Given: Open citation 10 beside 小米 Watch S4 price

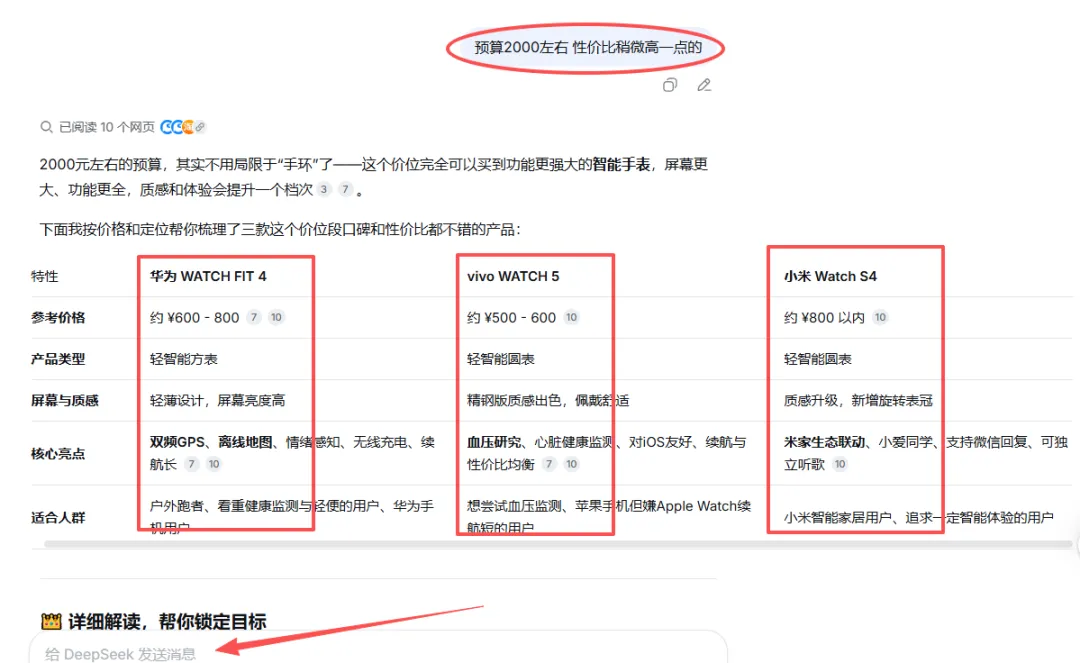Looking at the screenshot, I should tap(880, 318).
